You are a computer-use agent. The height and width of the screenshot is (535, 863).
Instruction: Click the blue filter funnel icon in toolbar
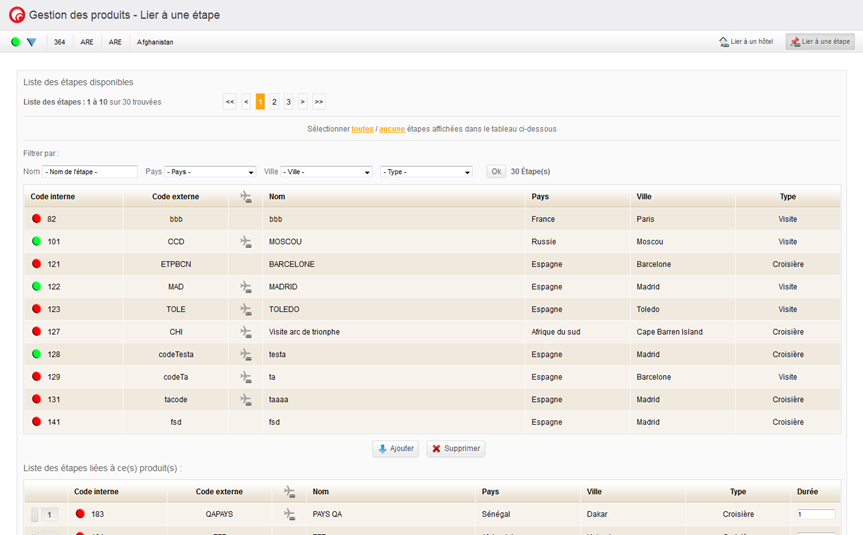pos(31,42)
